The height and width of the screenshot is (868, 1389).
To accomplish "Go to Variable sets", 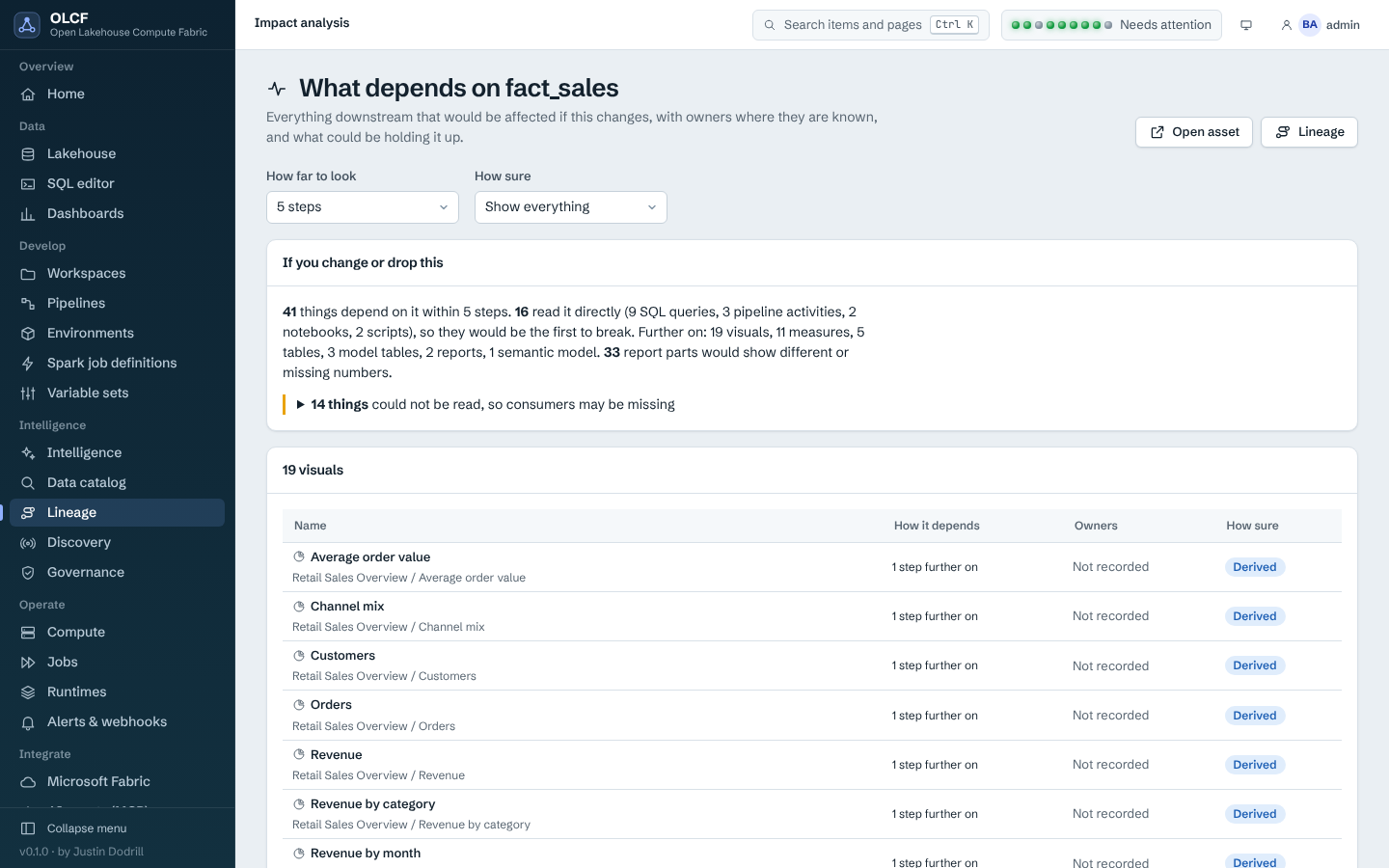I will click(117, 393).
